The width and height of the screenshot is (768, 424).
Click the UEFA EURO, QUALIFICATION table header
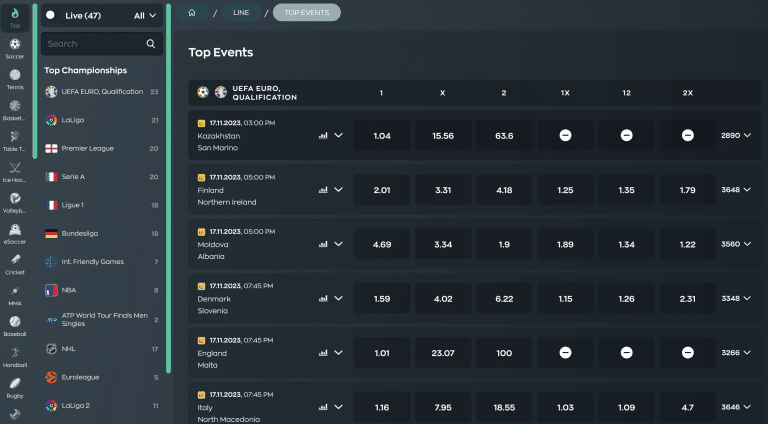475,93
